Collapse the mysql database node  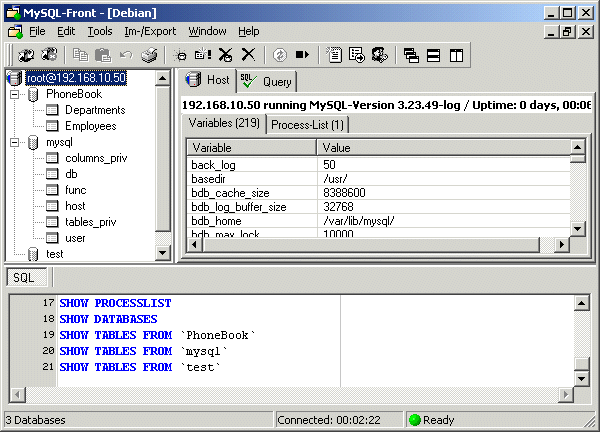coord(15,142)
